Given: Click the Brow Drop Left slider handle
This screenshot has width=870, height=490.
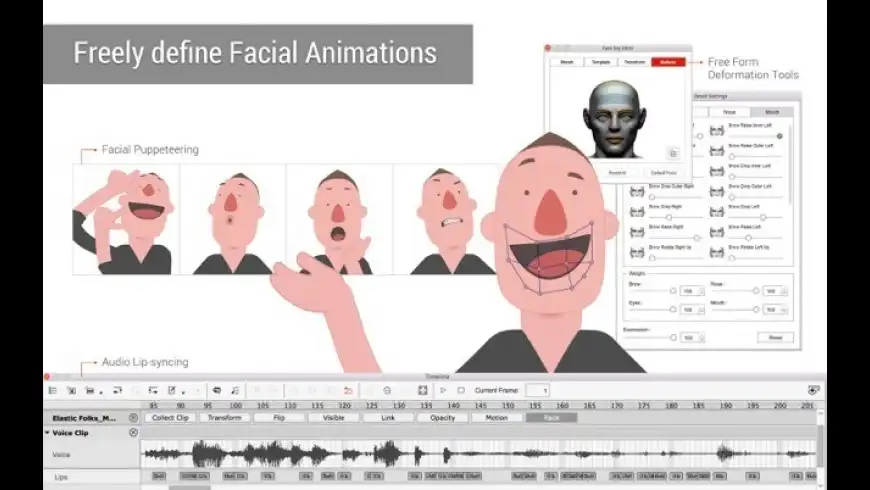Looking at the screenshot, I should 763,218.
